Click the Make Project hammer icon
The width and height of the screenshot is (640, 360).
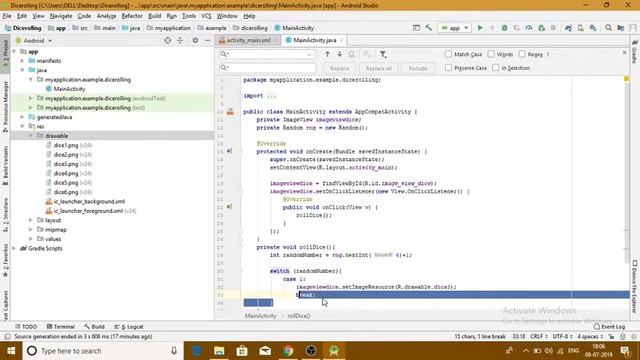click(428, 28)
